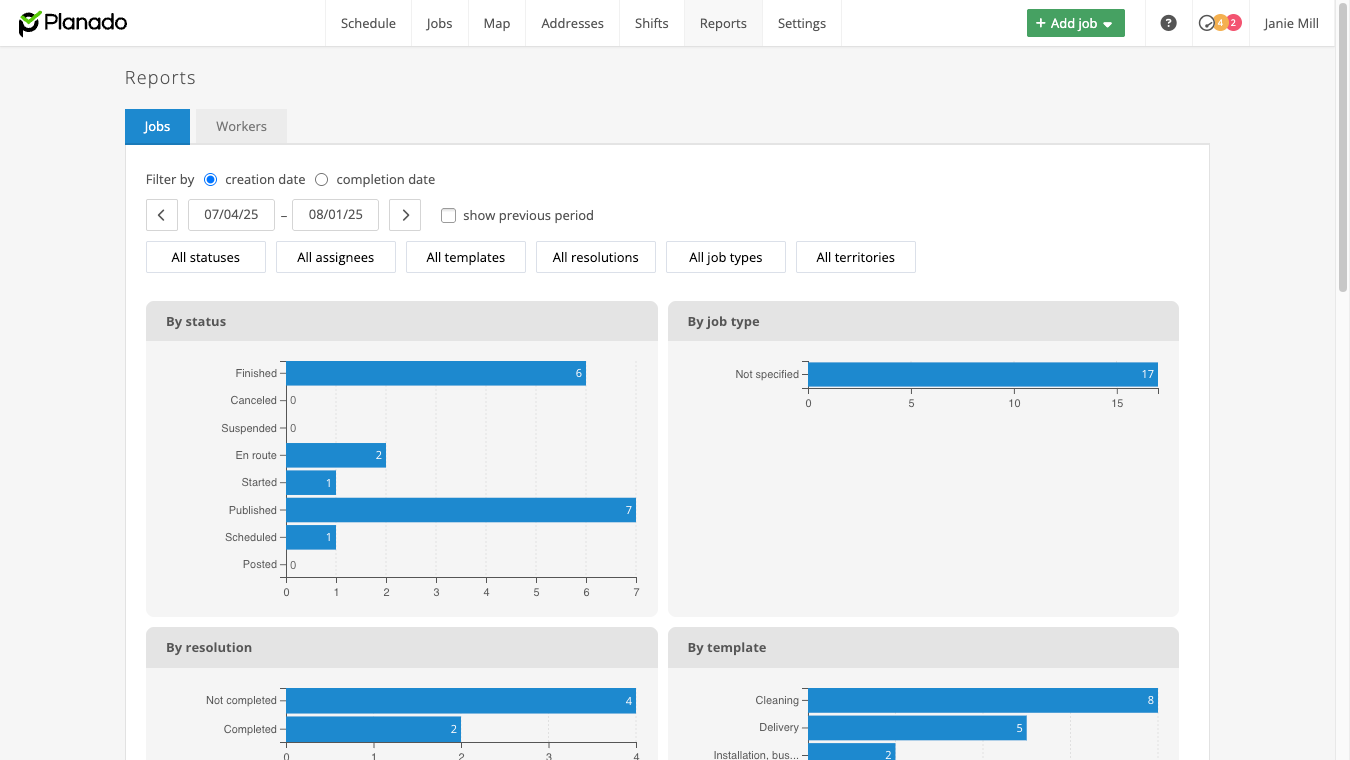Click the Scheduled status bar

(311, 537)
